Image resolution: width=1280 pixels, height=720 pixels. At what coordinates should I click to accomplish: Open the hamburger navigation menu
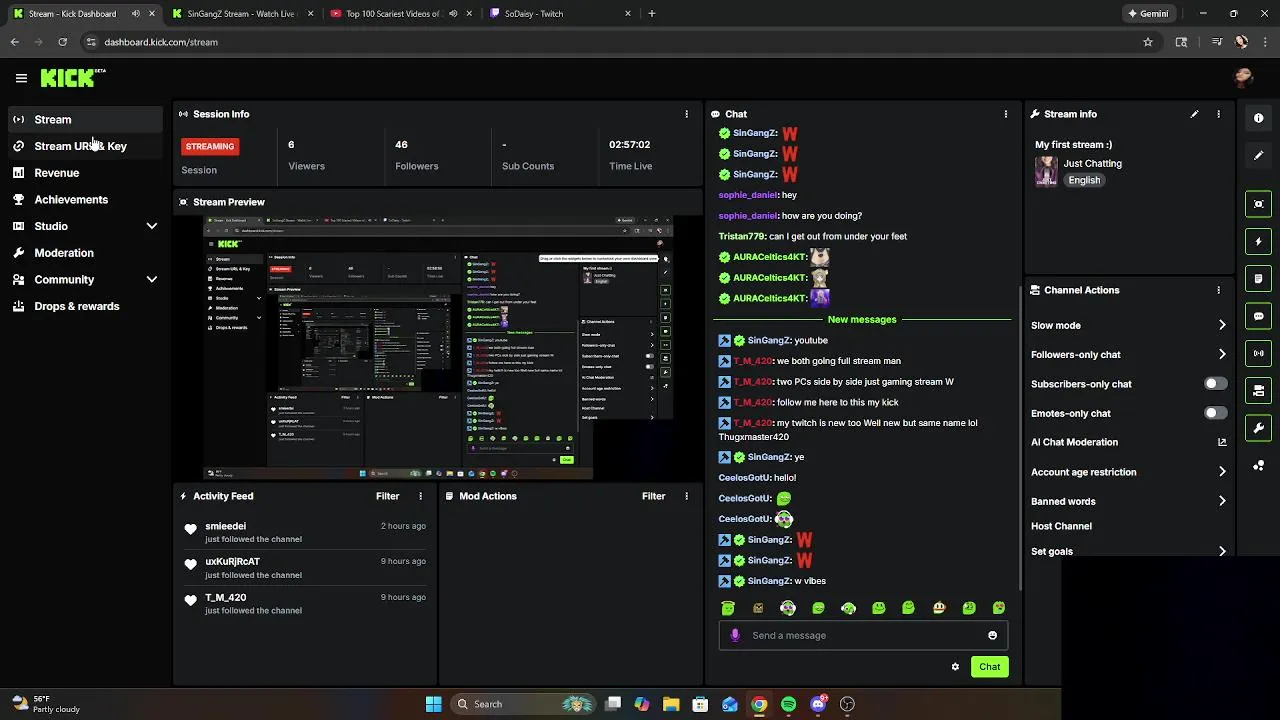click(21, 77)
